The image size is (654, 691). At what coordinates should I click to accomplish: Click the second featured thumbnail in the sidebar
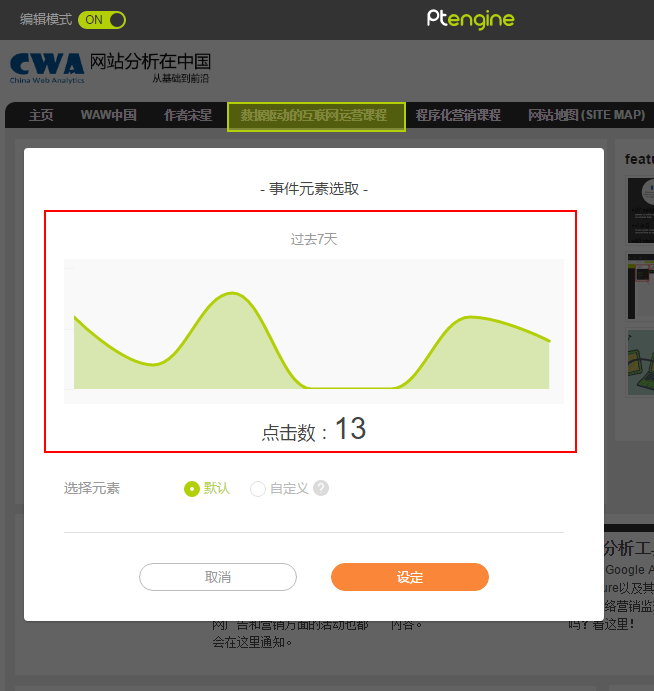640,286
